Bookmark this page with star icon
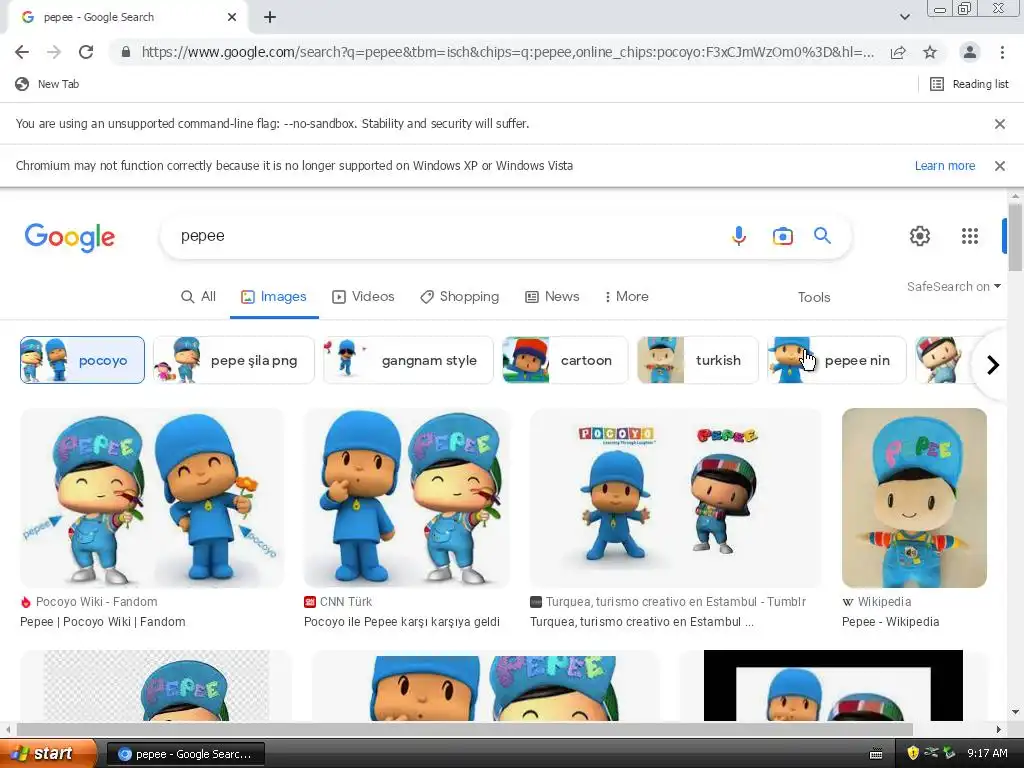This screenshot has height=768, width=1024. (930, 52)
